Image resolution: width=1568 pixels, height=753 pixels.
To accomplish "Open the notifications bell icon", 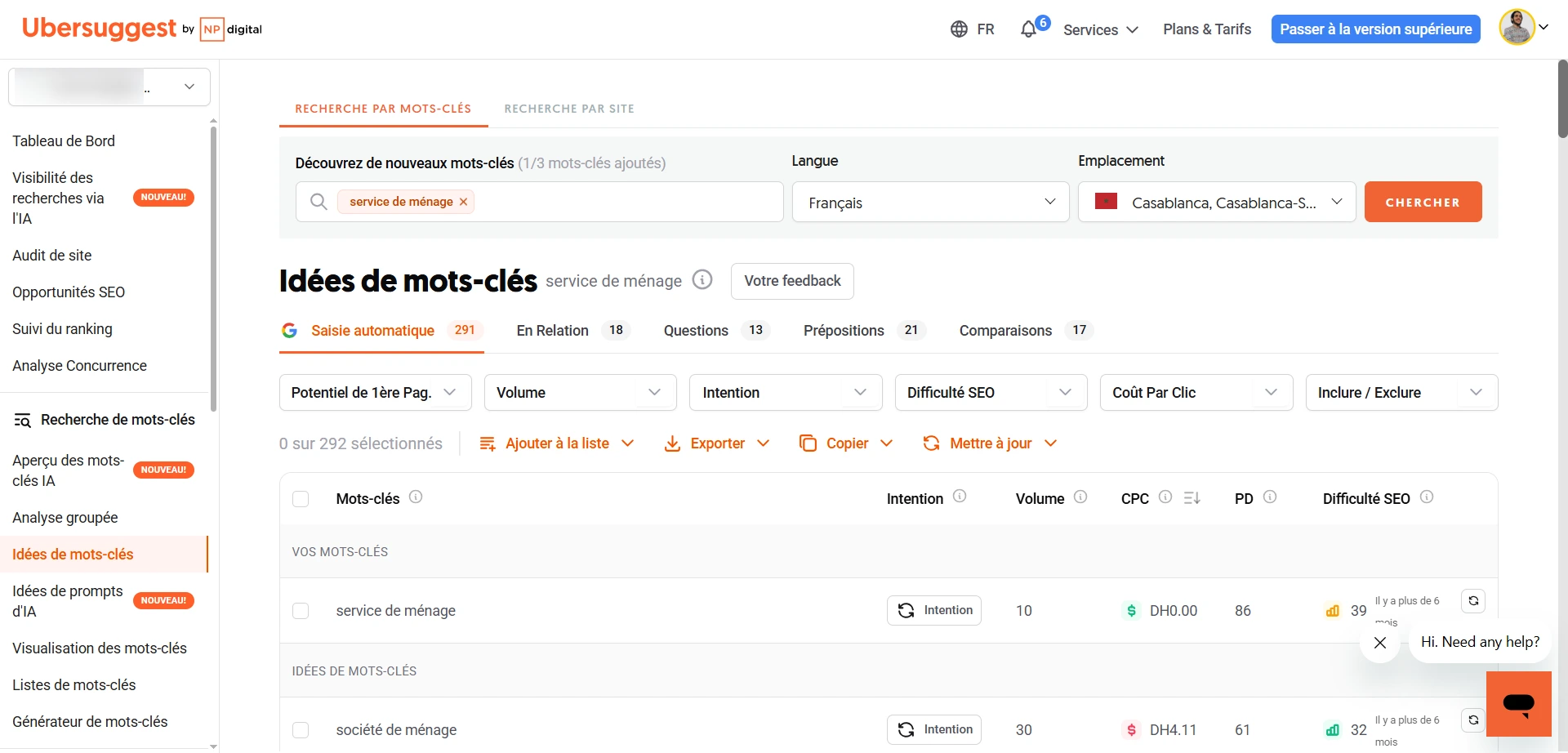I will click(1028, 29).
